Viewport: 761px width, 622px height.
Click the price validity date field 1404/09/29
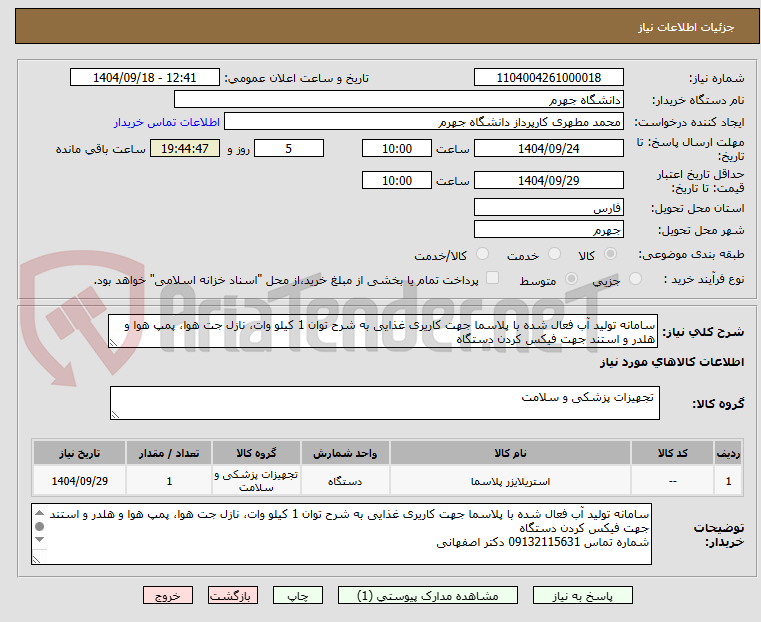pos(548,180)
